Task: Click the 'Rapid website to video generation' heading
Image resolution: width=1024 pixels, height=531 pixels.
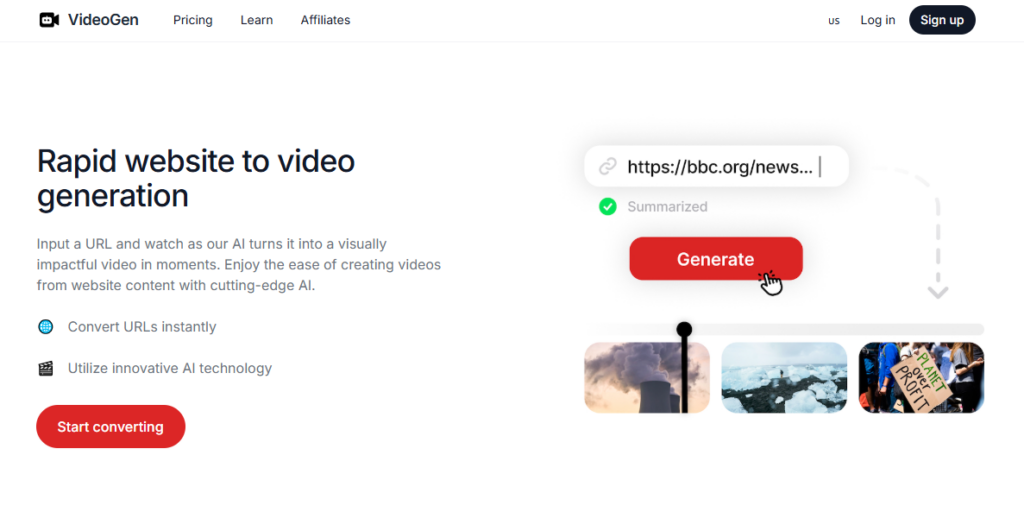Action: click(196, 178)
